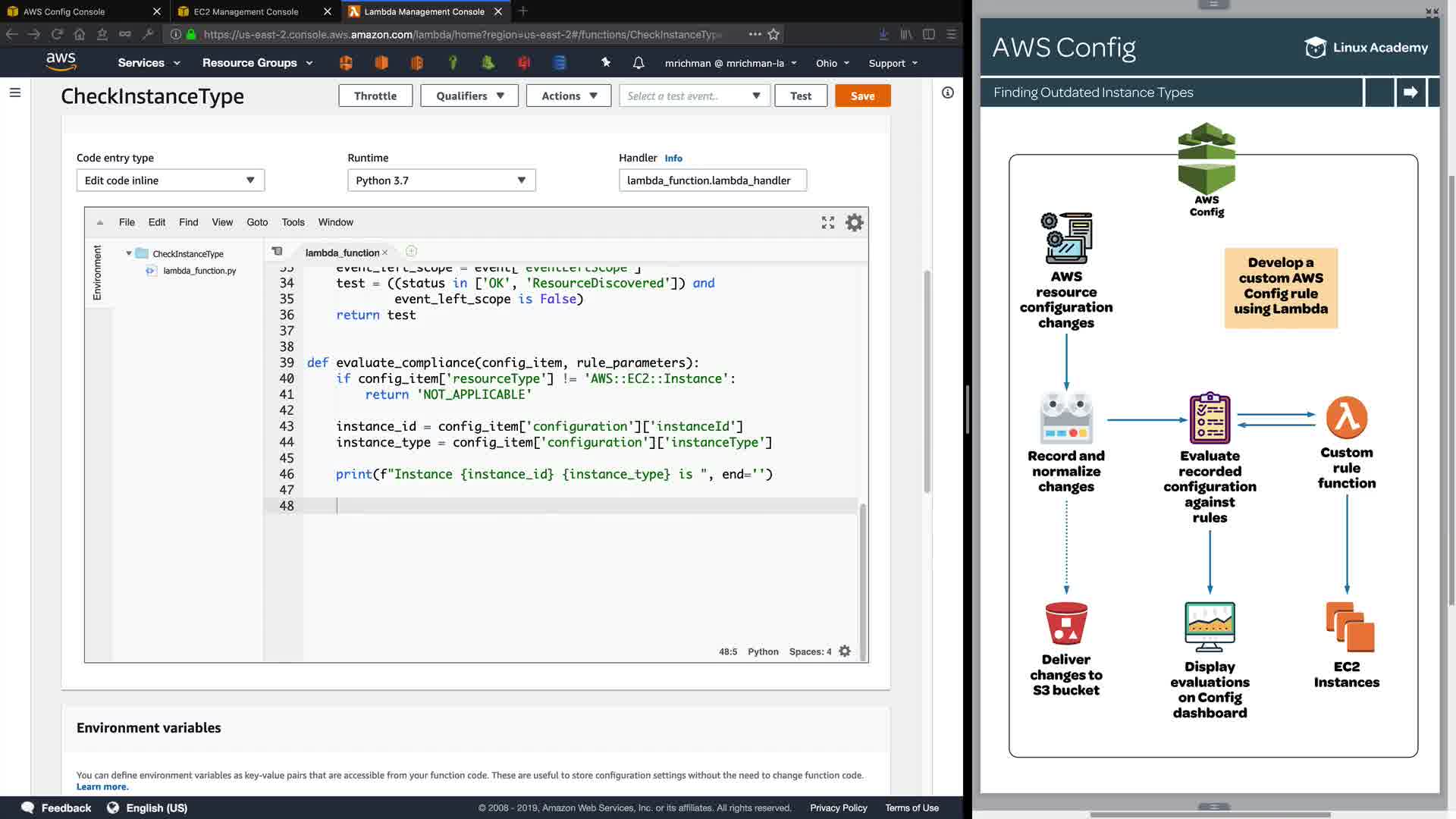Open the hamburger side navigation menu
This screenshot has height=819, width=1456.
coord(15,93)
